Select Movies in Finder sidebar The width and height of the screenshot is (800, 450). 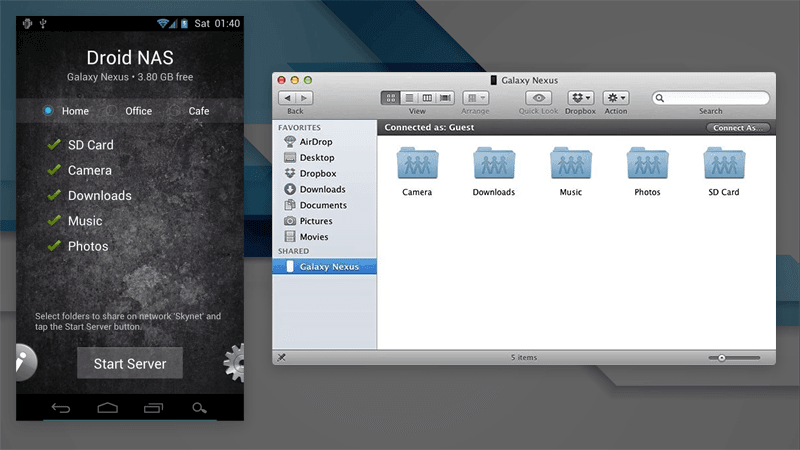pyautogui.click(x=324, y=237)
